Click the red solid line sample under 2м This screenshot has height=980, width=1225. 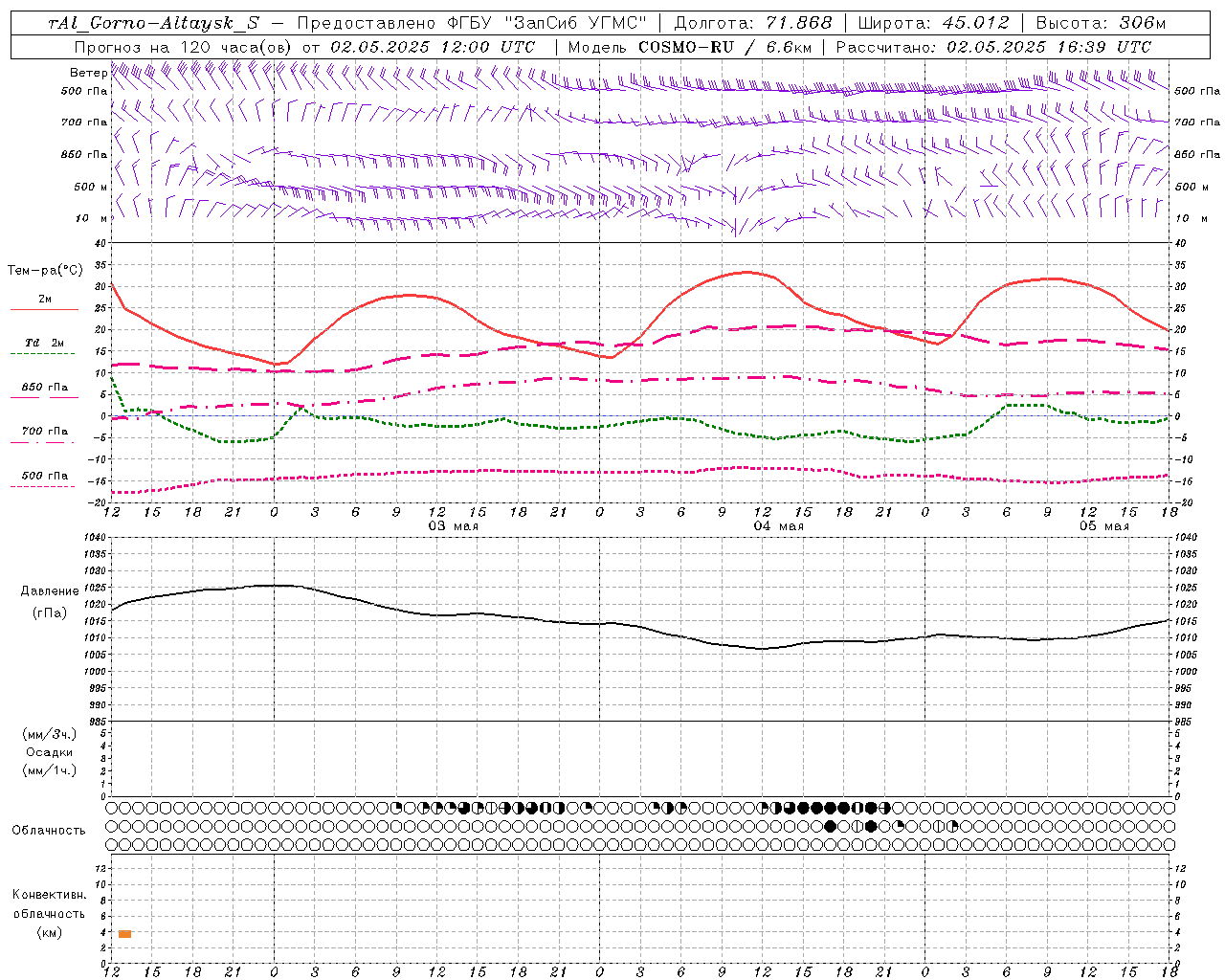click(x=44, y=310)
